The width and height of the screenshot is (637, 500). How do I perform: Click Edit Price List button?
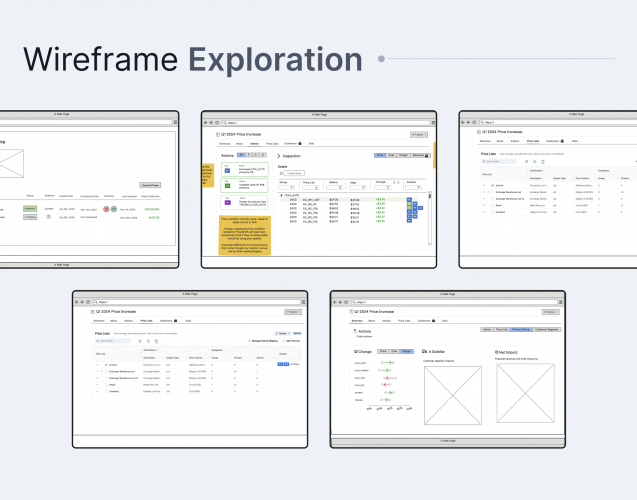point(292,341)
